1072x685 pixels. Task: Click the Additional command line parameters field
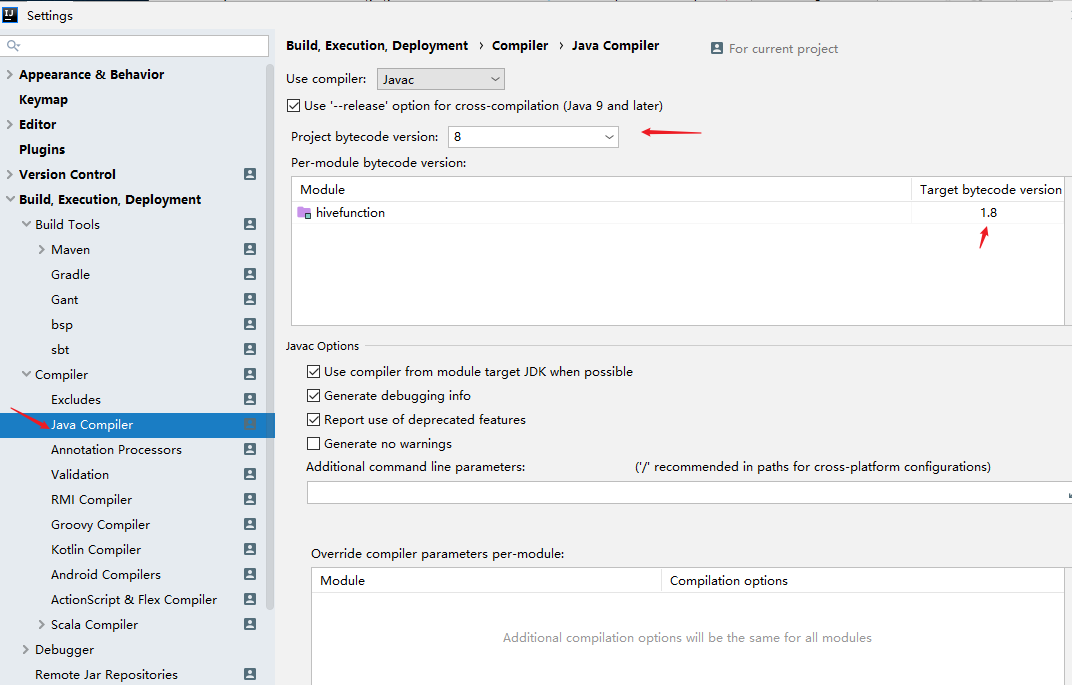[686, 493]
